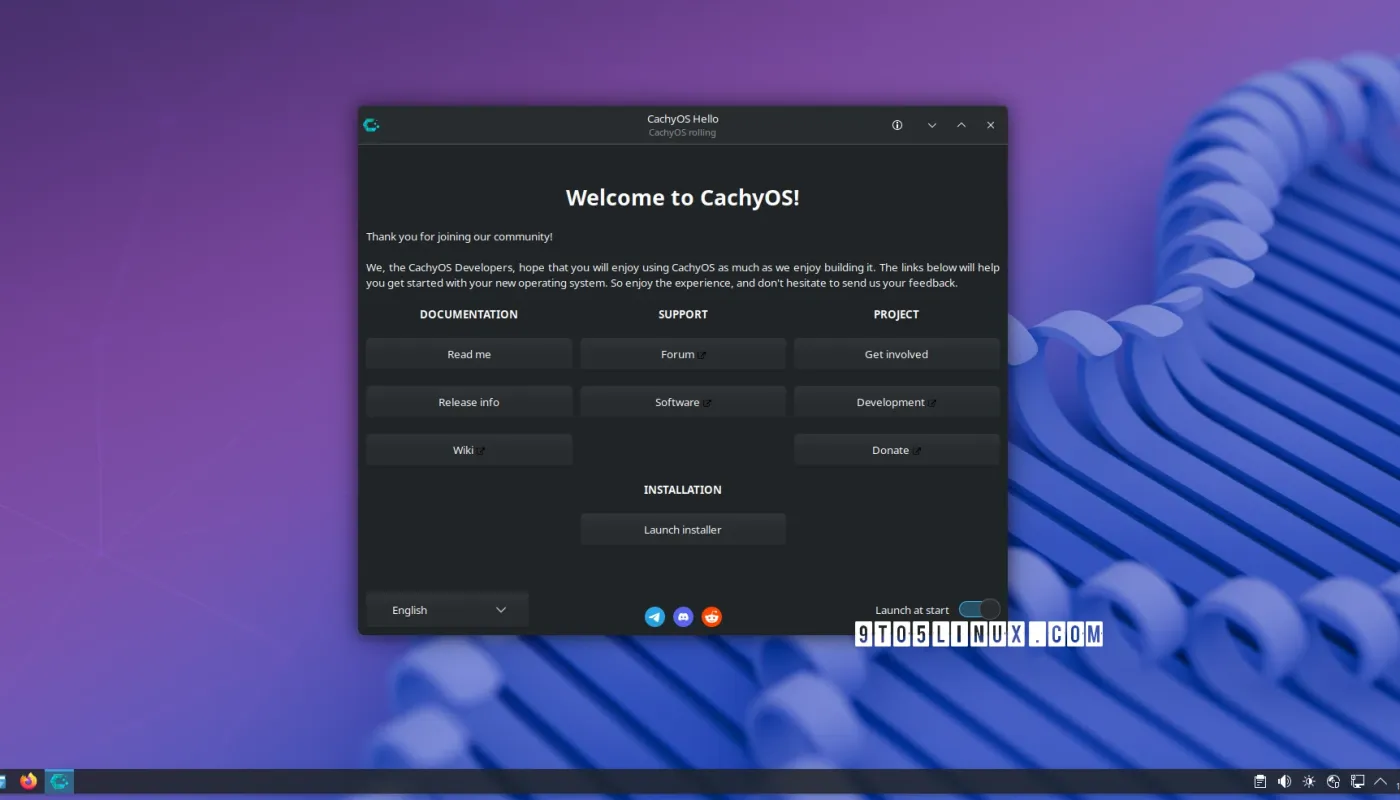Image resolution: width=1400 pixels, height=800 pixels.
Task: Click the CachyOS rolling subtitle
Action: (x=682, y=133)
